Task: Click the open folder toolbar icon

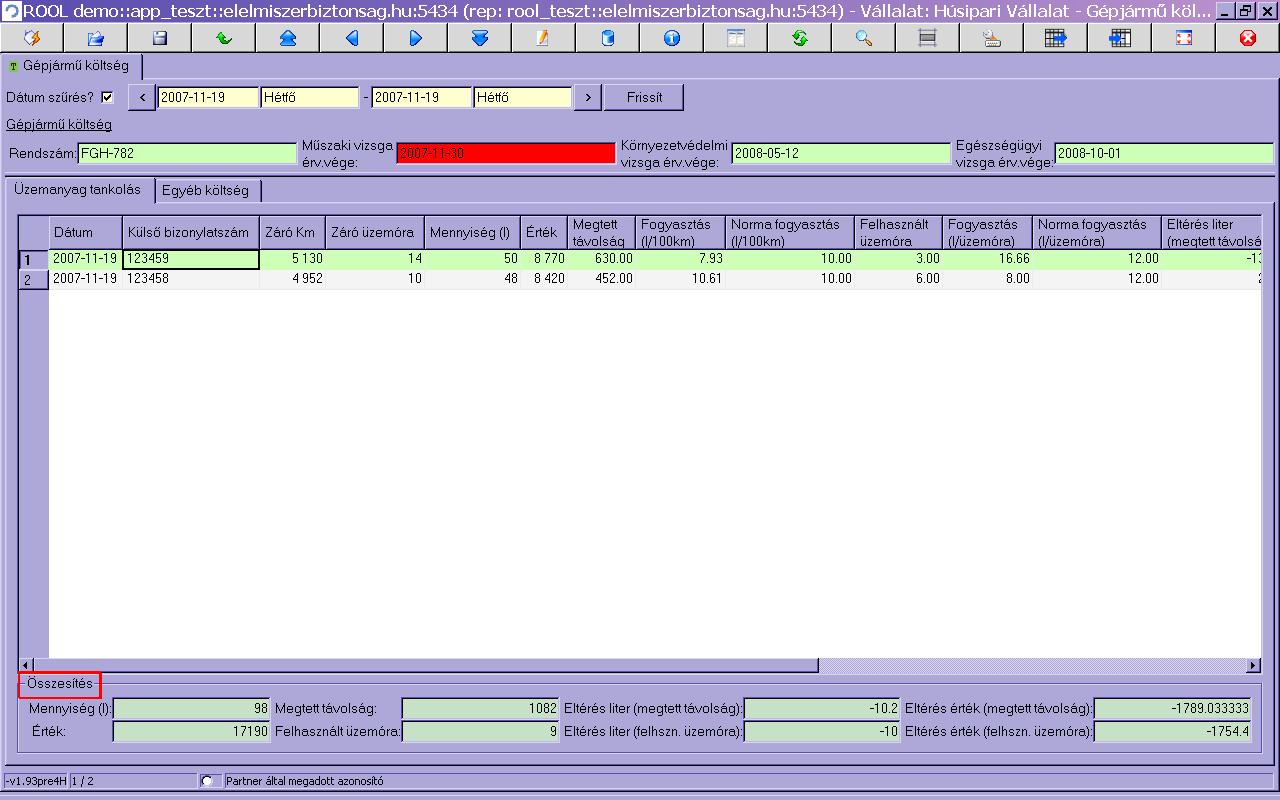Action: (96, 38)
